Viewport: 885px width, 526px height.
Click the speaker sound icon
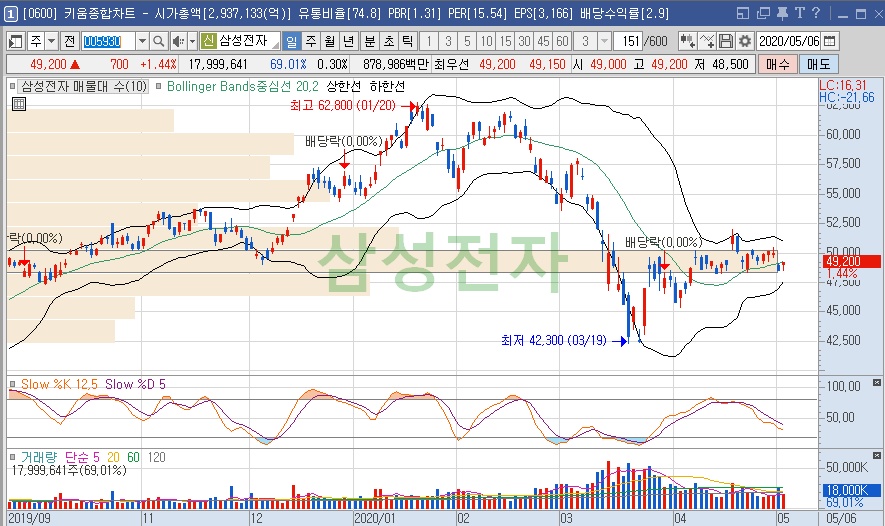pos(178,41)
